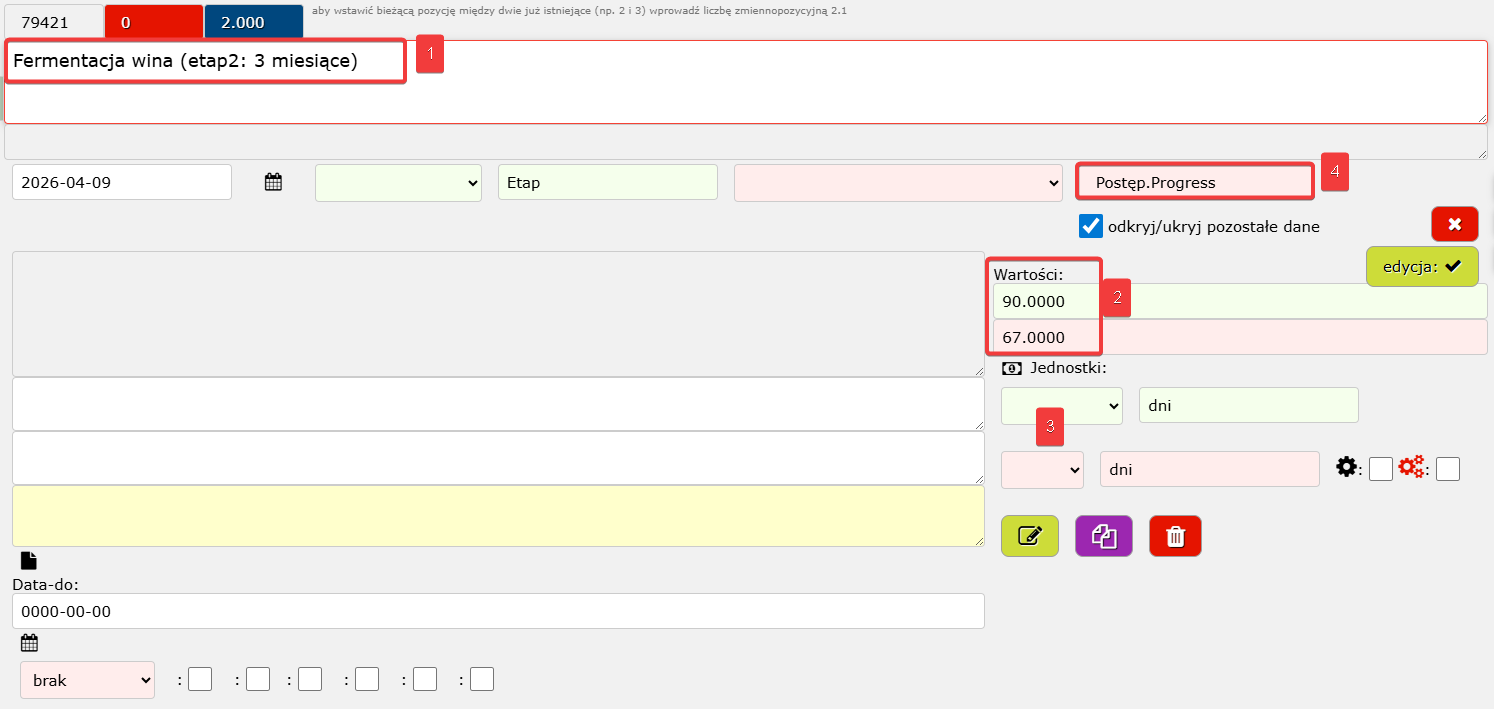The width and height of the screenshot is (1494, 709).
Task: Click the red X cancel button
Action: coord(1455,224)
